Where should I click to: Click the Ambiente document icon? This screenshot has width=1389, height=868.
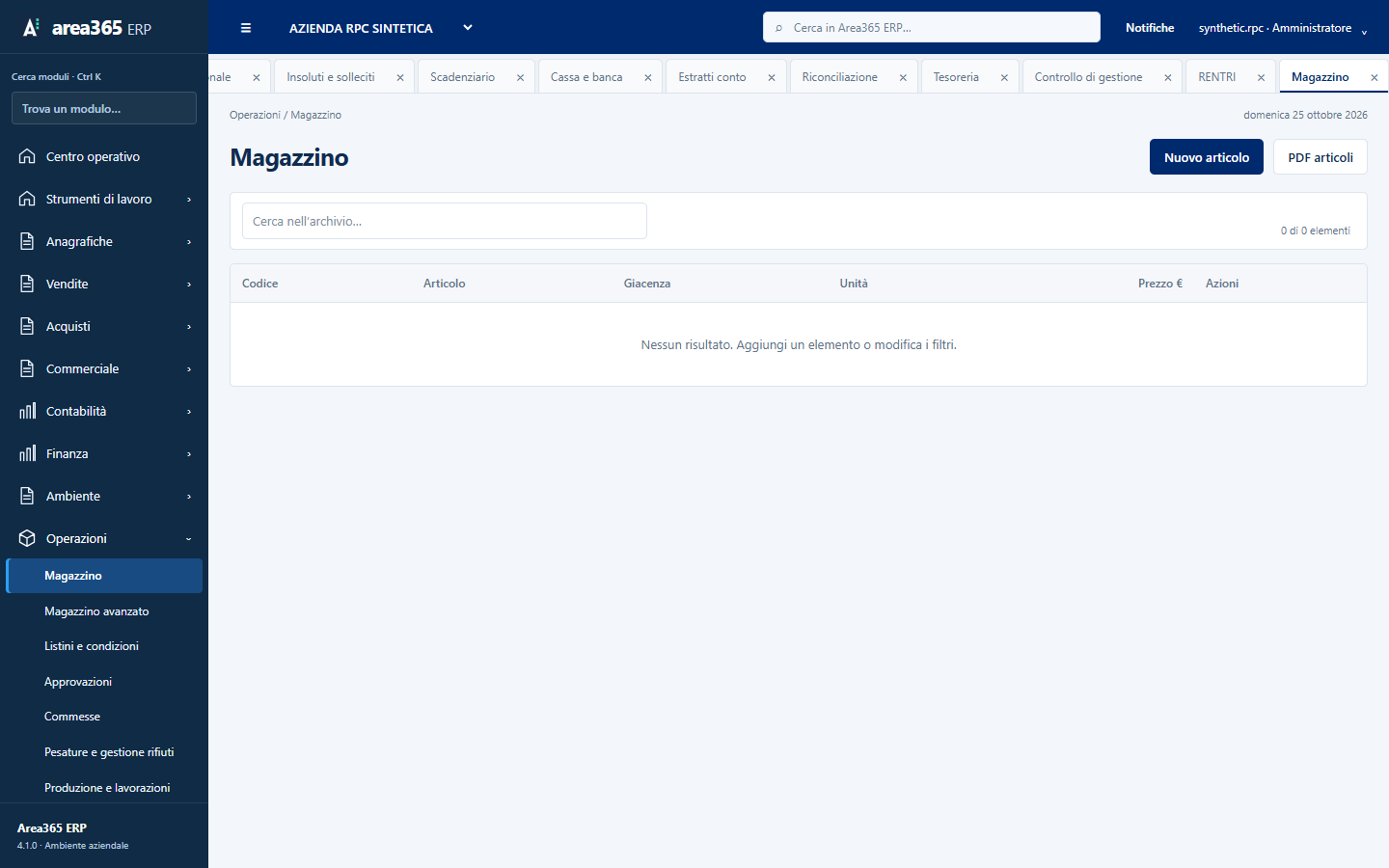[27, 496]
